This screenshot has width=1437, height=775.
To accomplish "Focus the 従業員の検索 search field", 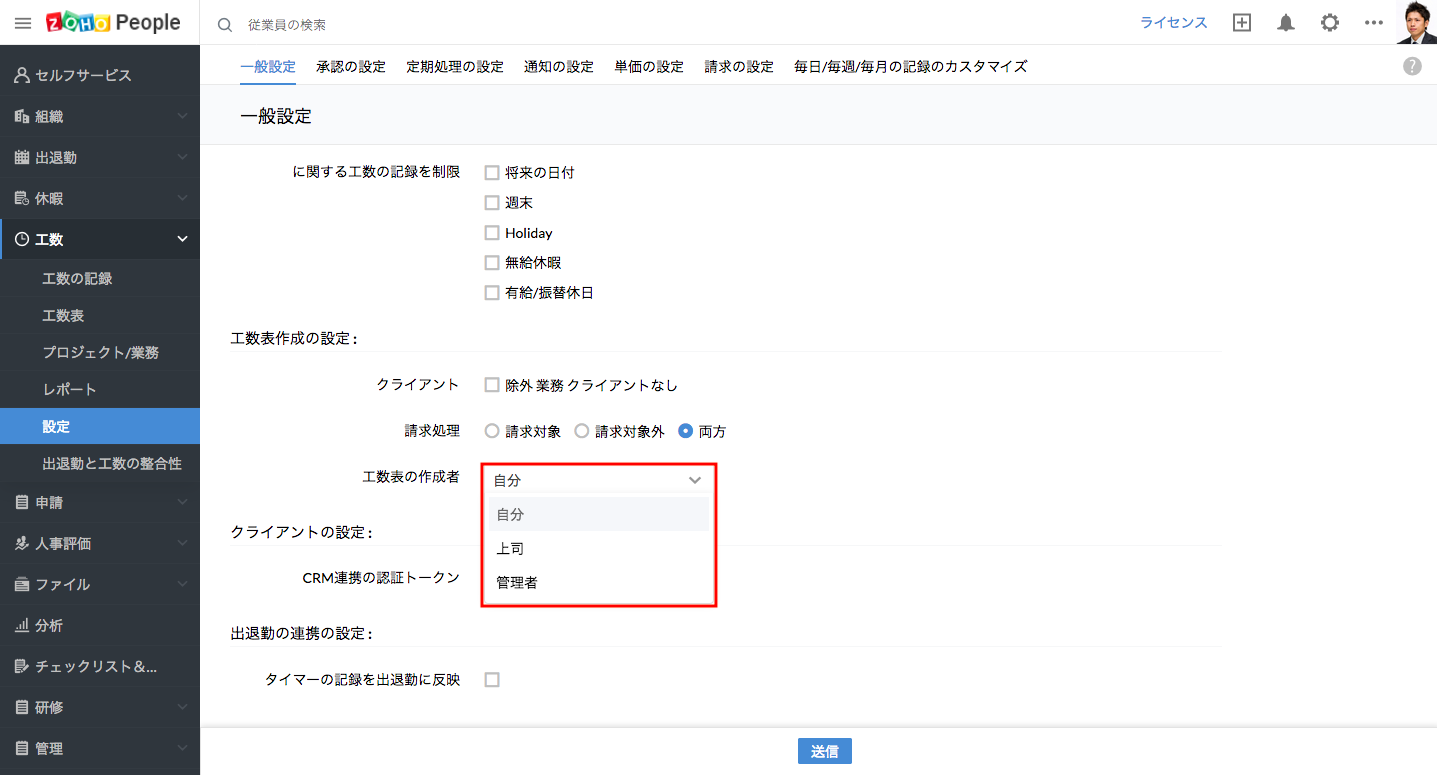I will point(400,24).
